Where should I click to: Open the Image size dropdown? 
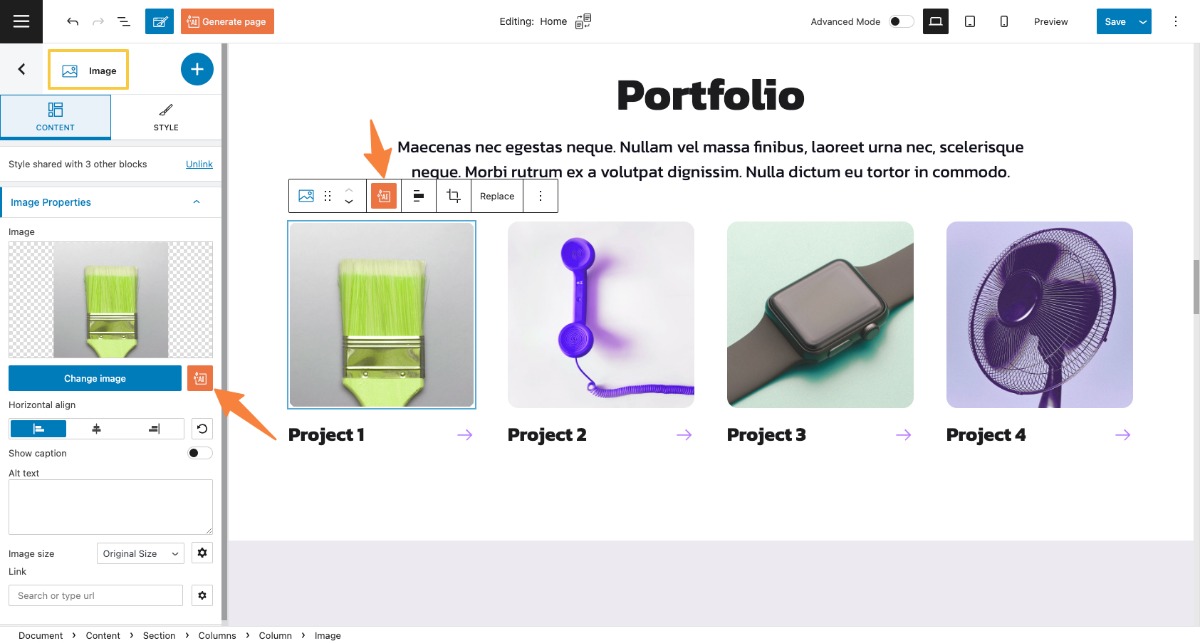point(141,553)
